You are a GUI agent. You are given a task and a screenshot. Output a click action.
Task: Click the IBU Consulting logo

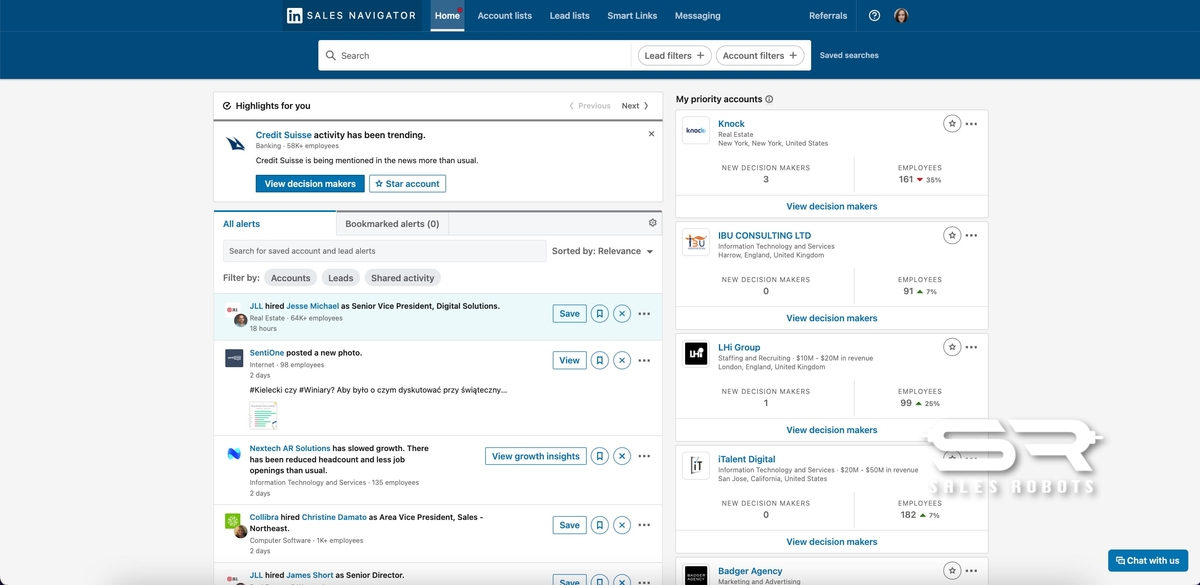[x=696, y=242]
